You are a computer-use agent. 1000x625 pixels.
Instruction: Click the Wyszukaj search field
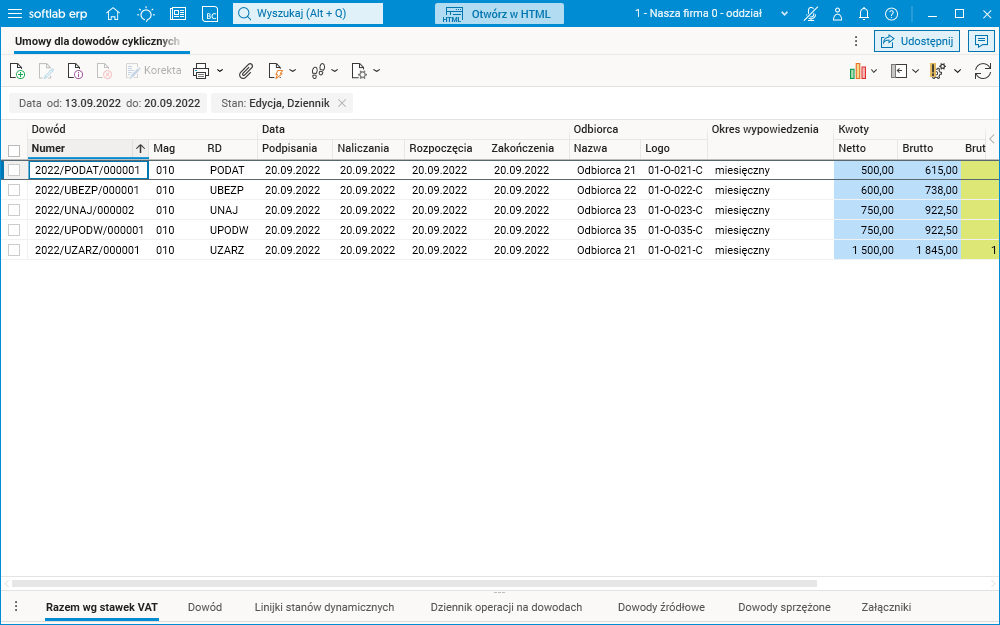point(308,14)
